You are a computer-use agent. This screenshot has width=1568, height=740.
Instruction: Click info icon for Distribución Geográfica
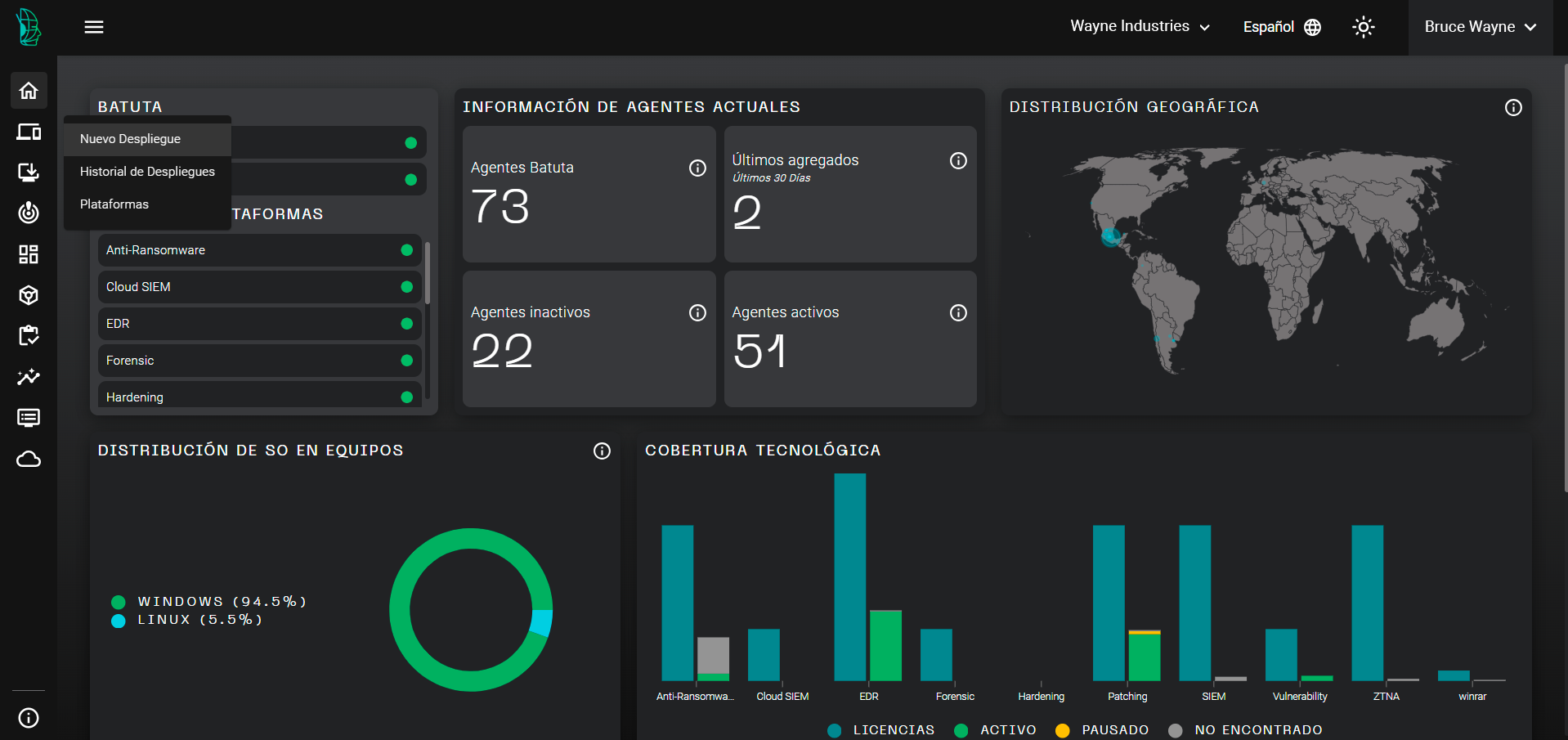(x=1513, y=107)
